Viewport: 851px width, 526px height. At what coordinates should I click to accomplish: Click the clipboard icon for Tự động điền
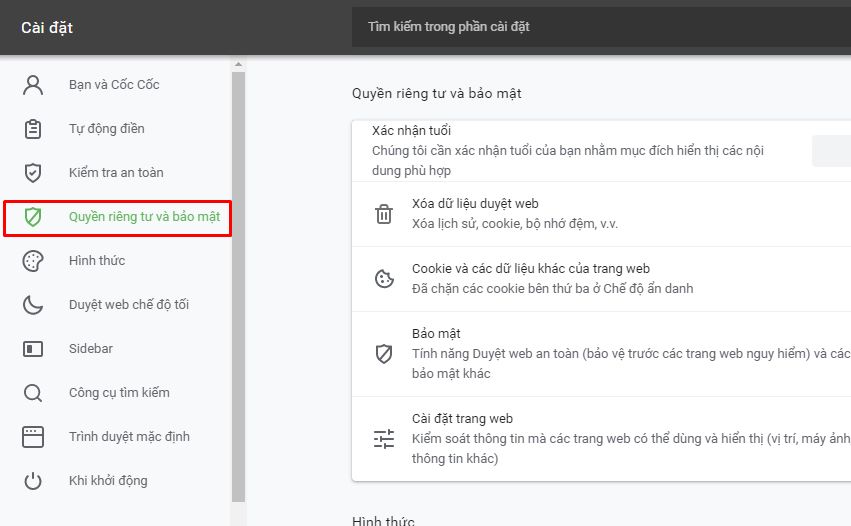(33, 129)
